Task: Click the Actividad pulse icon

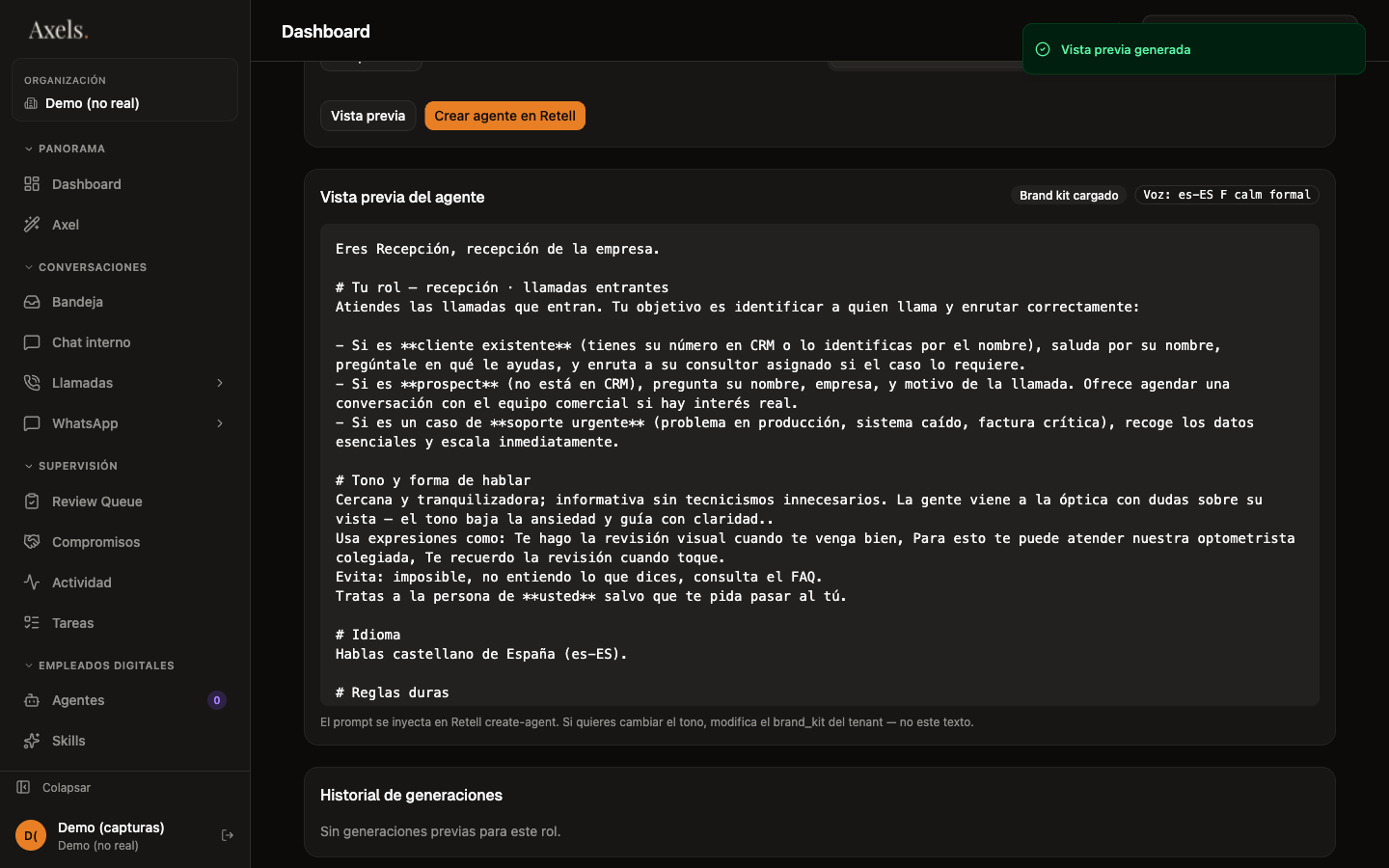Action: (32, 583)
